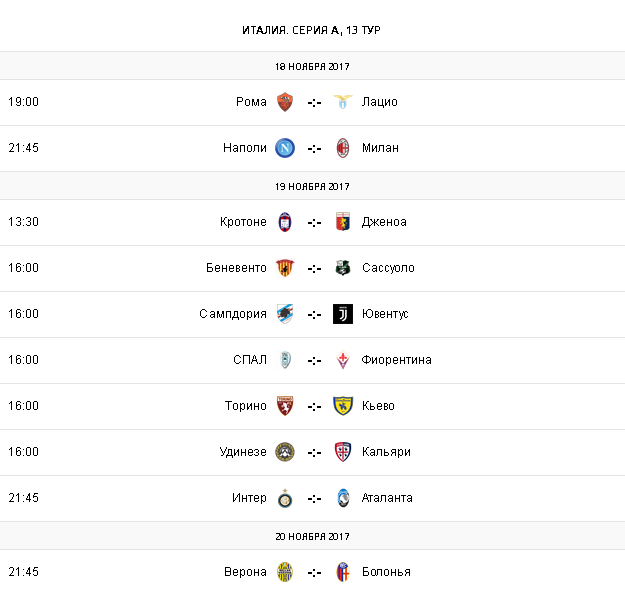The image size is (625, 592).
Task: Click the Juventus black J logo
Action: 343,314
